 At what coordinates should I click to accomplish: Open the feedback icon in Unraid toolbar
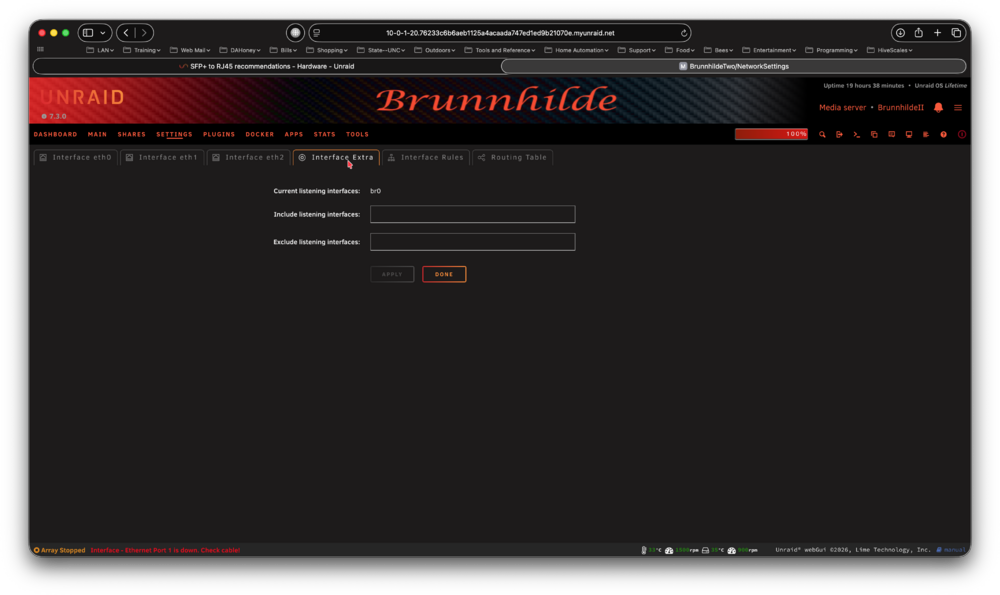[892, 135]
